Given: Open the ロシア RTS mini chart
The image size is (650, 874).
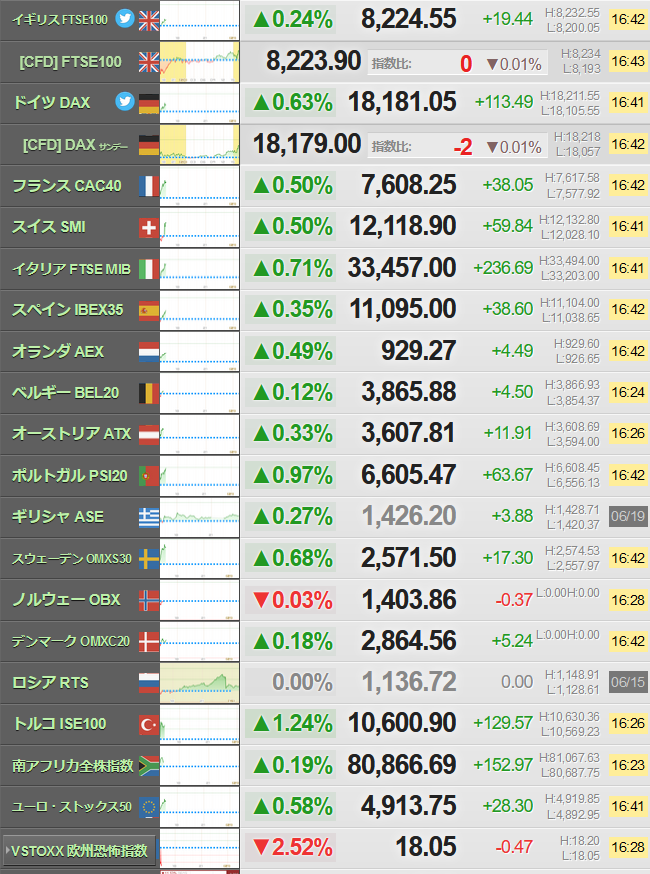Looking at the screenshot, I should 200,682.
